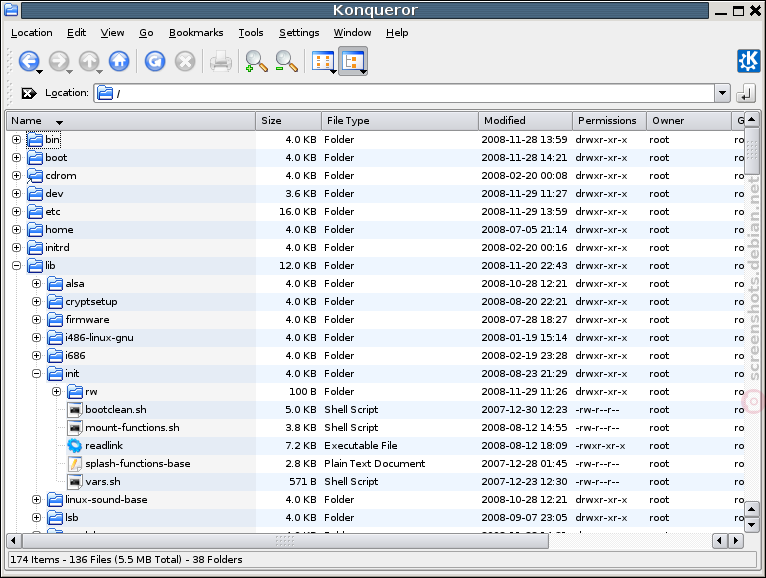This screenshot has width=766, height=578.
Task: Expand the boot folder tree node
Action: 17,158
